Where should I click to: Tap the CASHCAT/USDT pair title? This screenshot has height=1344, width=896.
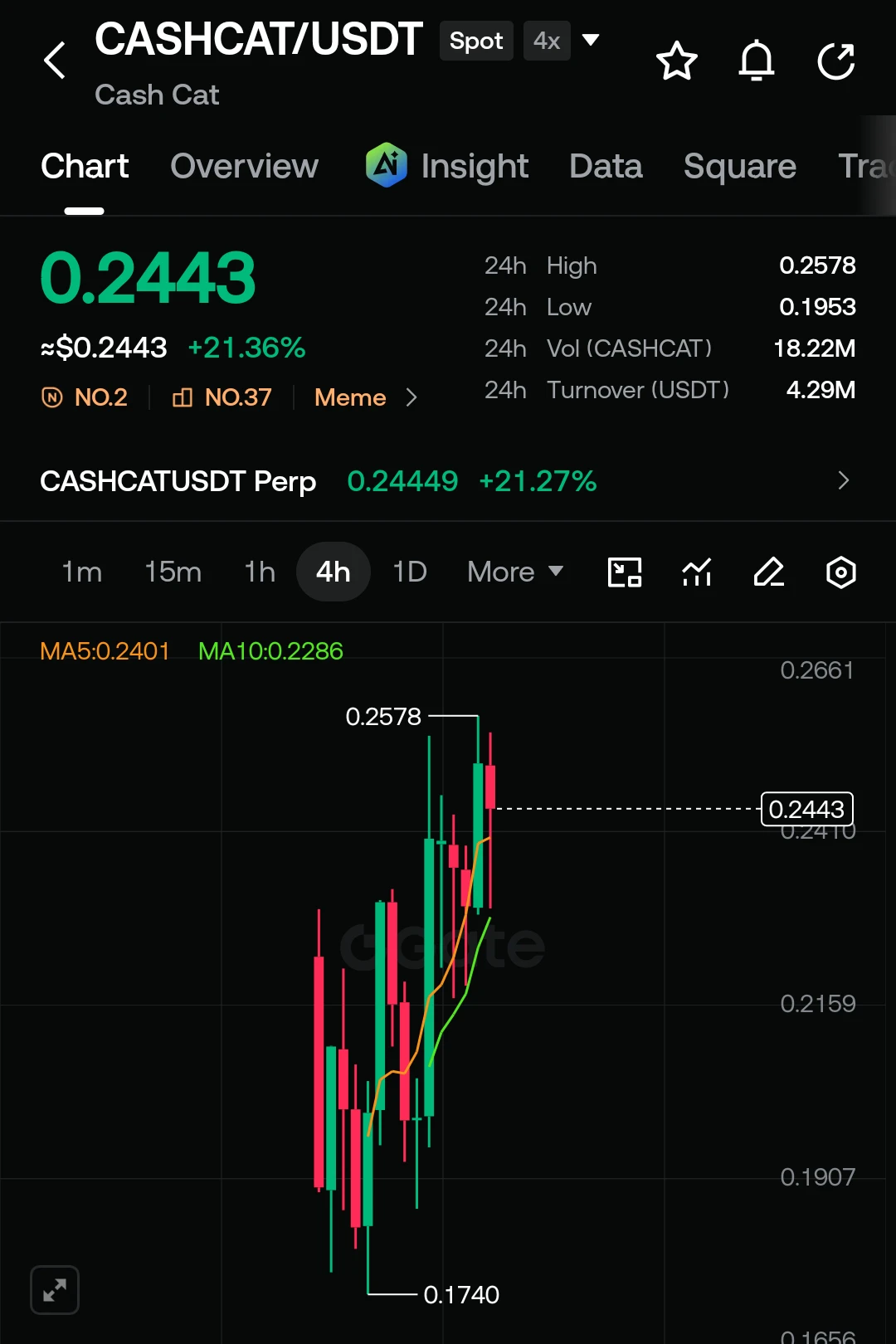(x=259, y=39)
